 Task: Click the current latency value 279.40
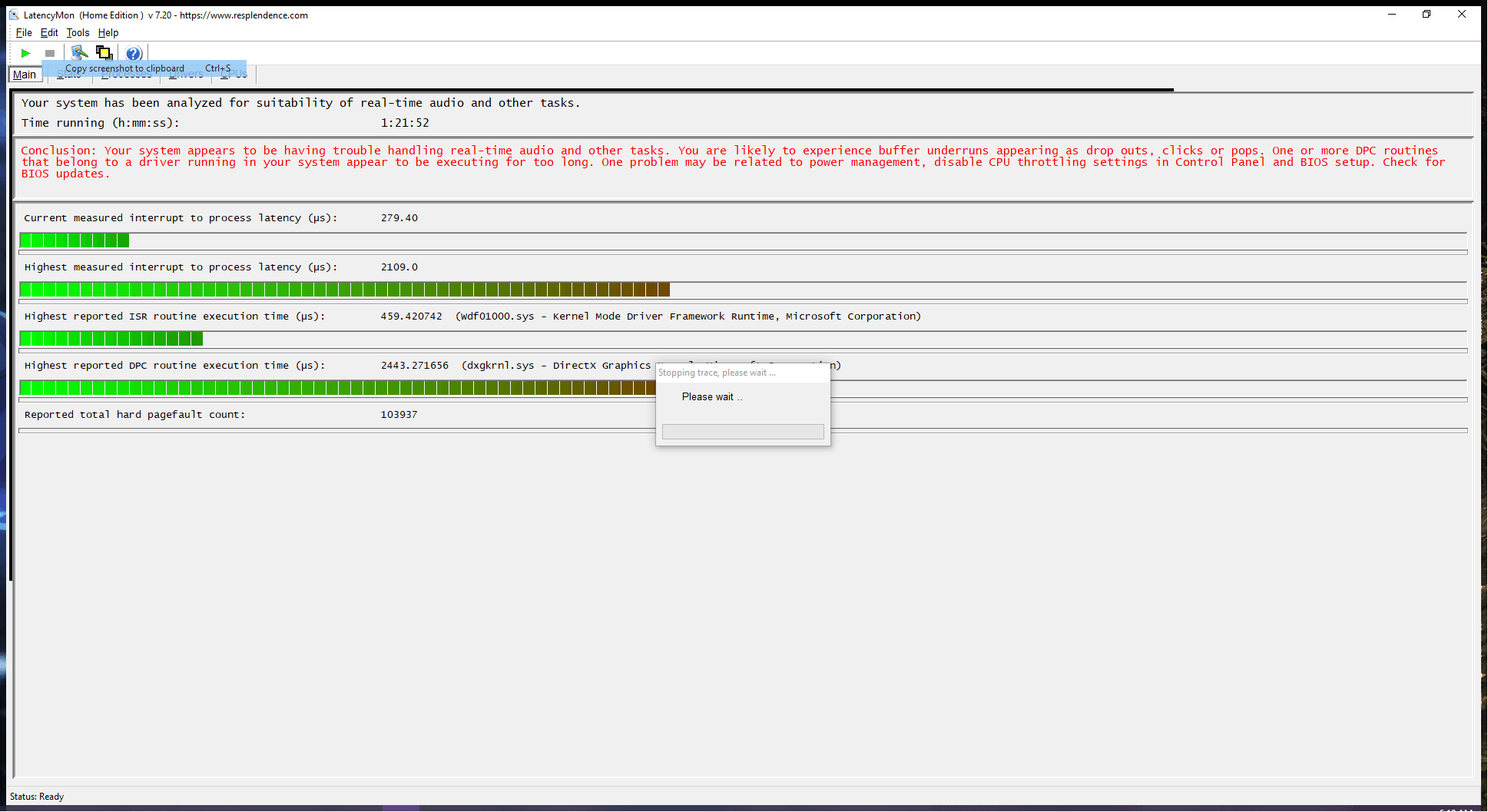[399, 218]
